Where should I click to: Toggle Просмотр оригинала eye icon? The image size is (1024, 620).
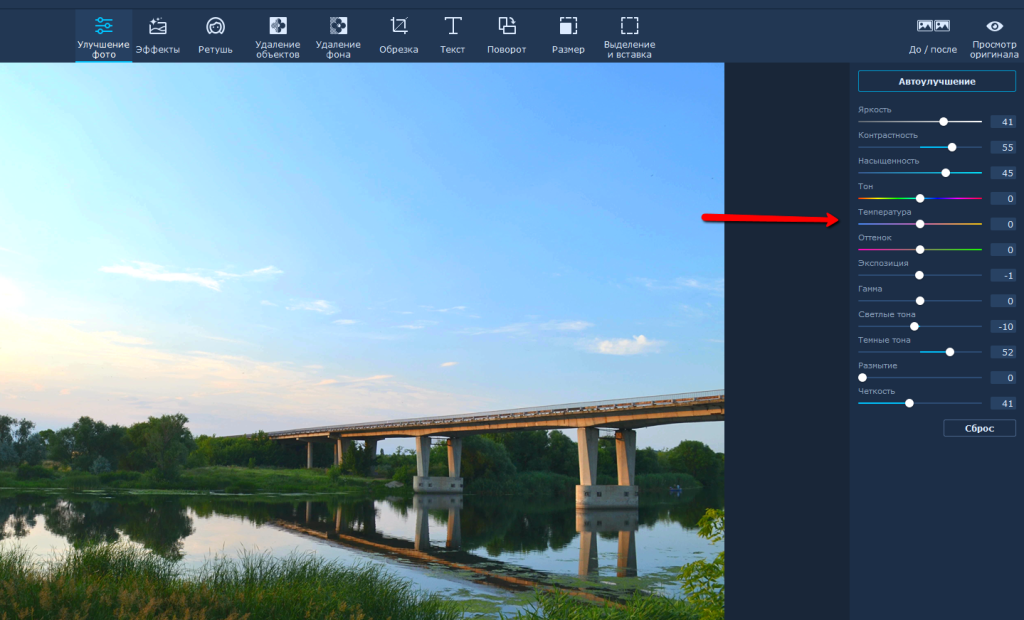point(994,37)
